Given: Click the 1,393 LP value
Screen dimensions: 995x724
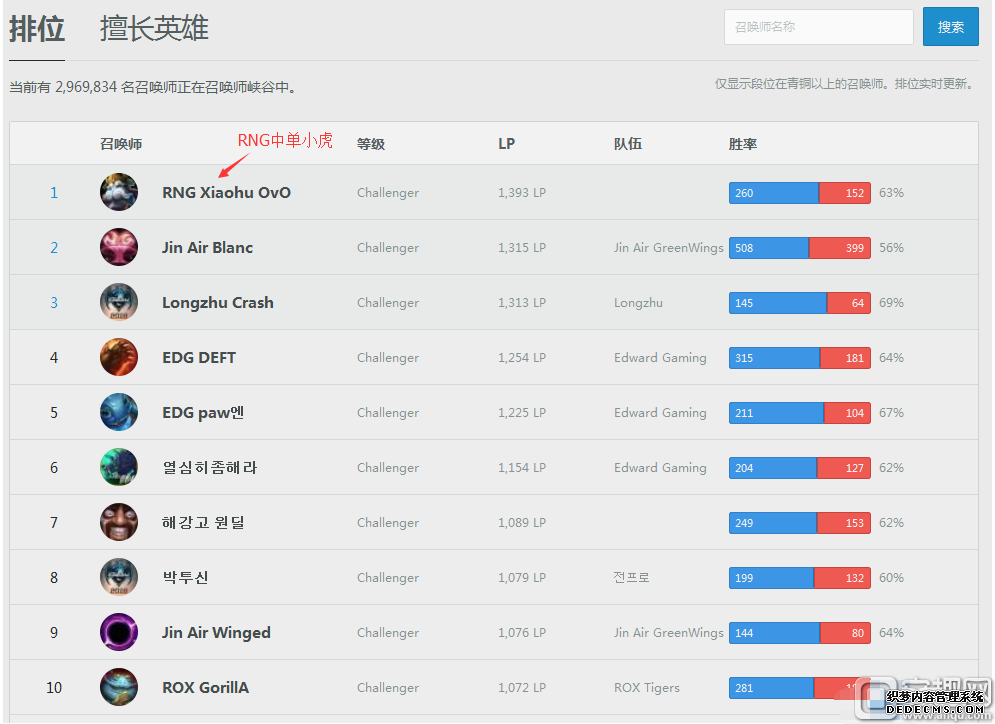Looking at the screenshot, I should click(522, 193).
